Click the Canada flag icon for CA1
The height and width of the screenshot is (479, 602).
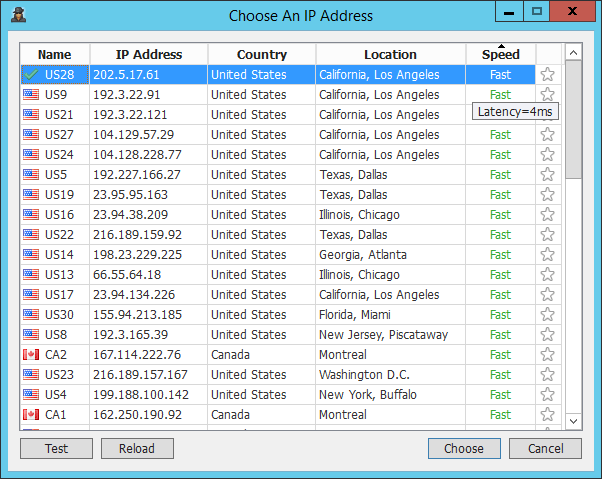tap(31, 414)
